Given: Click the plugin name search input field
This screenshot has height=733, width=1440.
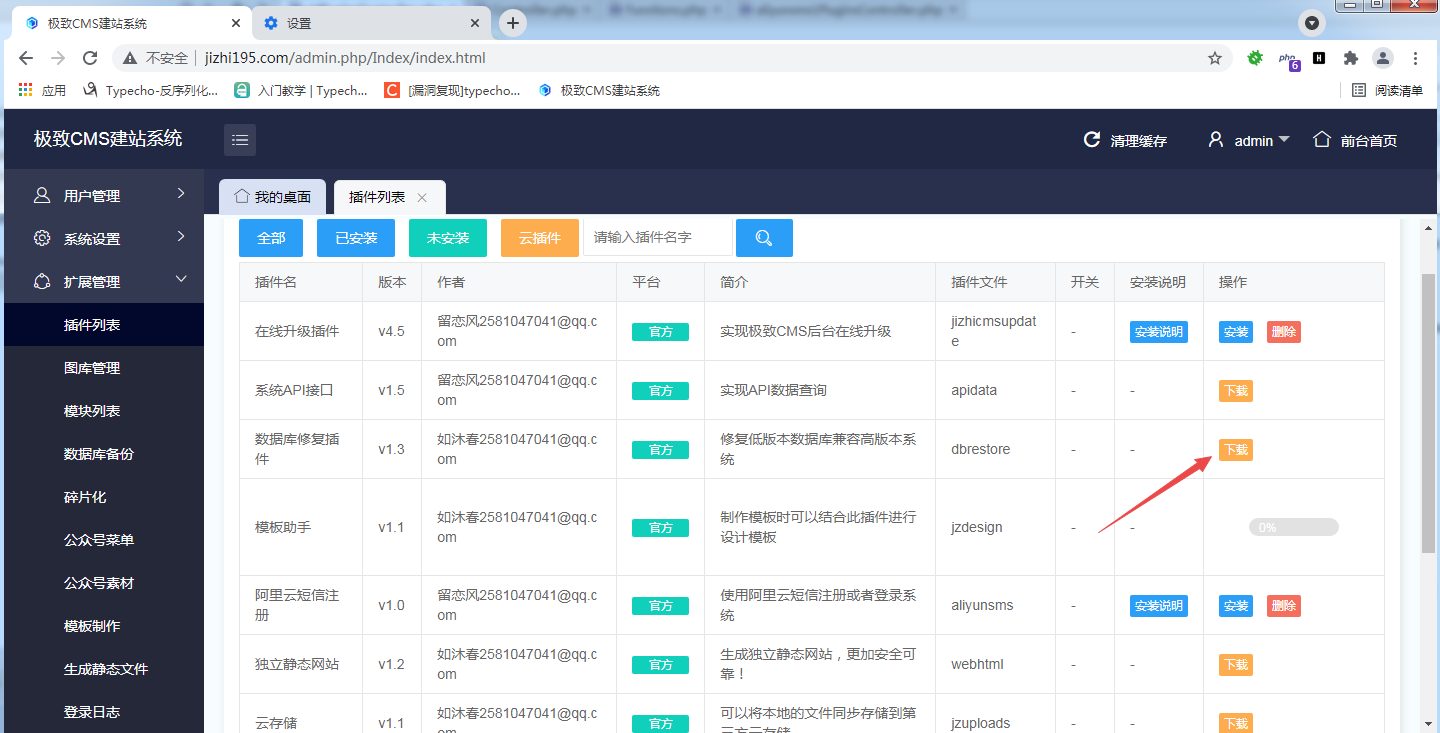Looking at the screenshot, I should (x=657, y=238).
